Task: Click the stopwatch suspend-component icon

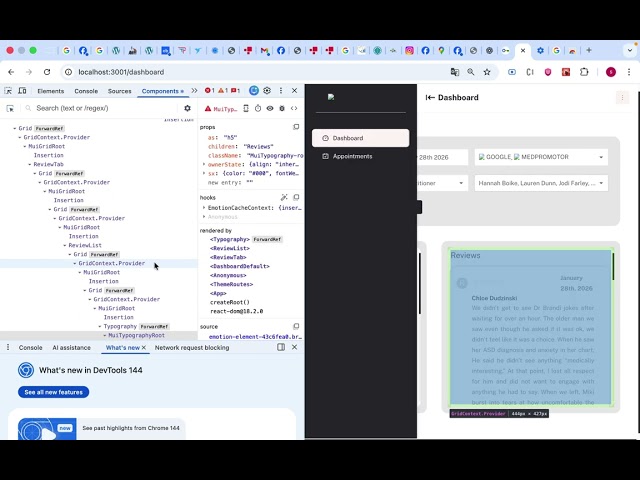Action: pos(258,109)
